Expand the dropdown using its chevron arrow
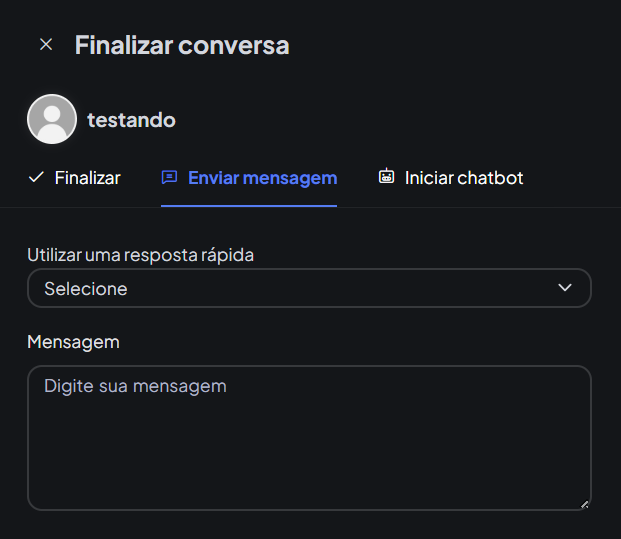The image size is (621, 539). point(565,288)
